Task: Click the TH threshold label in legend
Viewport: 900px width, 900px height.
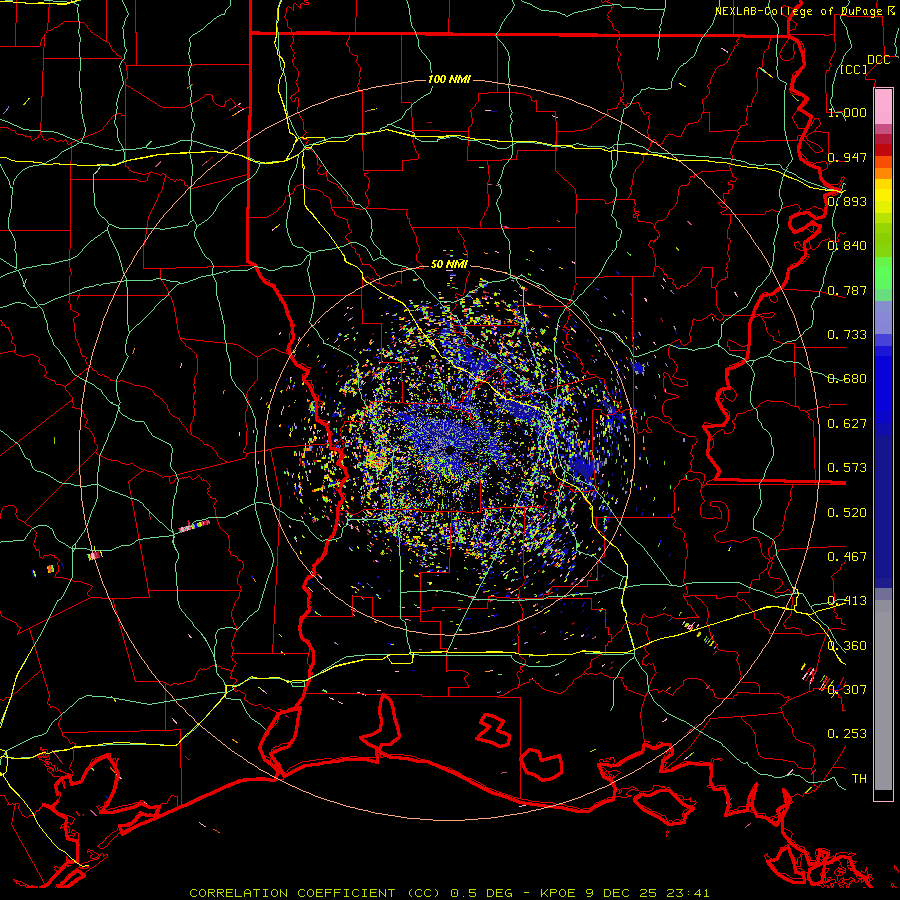Action: [859, 779]
